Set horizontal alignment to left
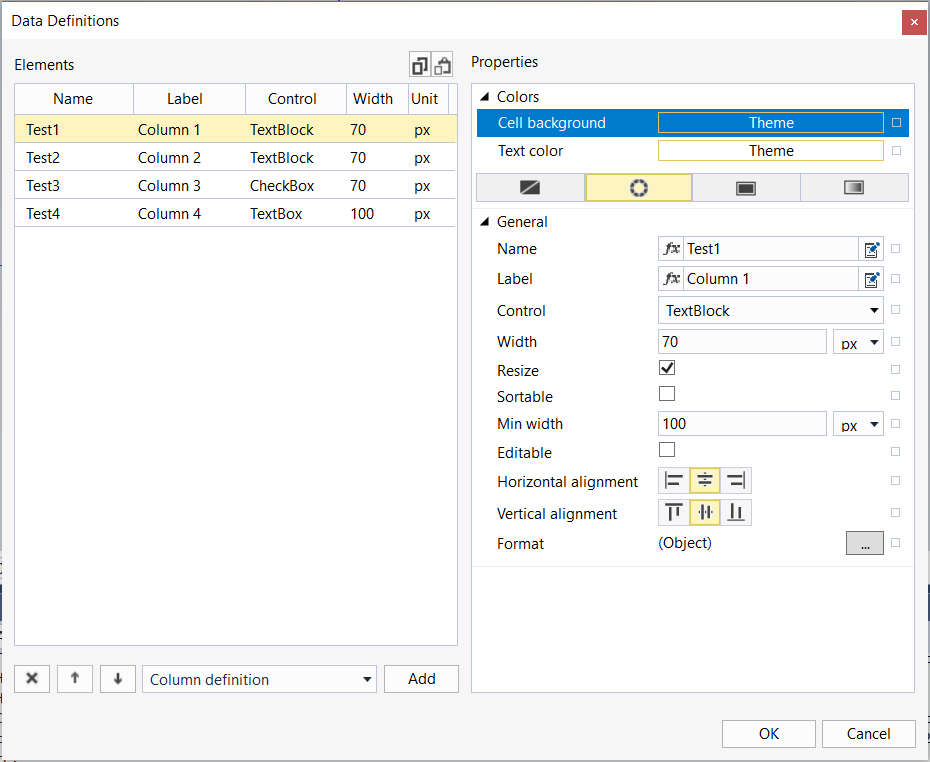930x762 pixels. pyautogui.click(x=674, y=480)
